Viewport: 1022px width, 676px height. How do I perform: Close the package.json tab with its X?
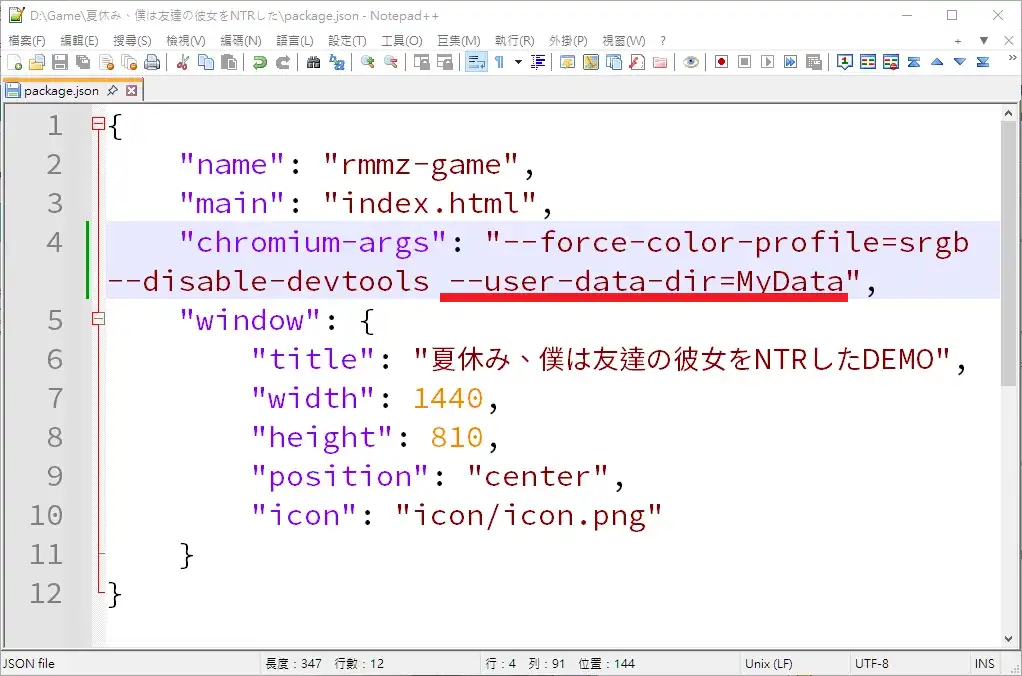tap(131, 91)
